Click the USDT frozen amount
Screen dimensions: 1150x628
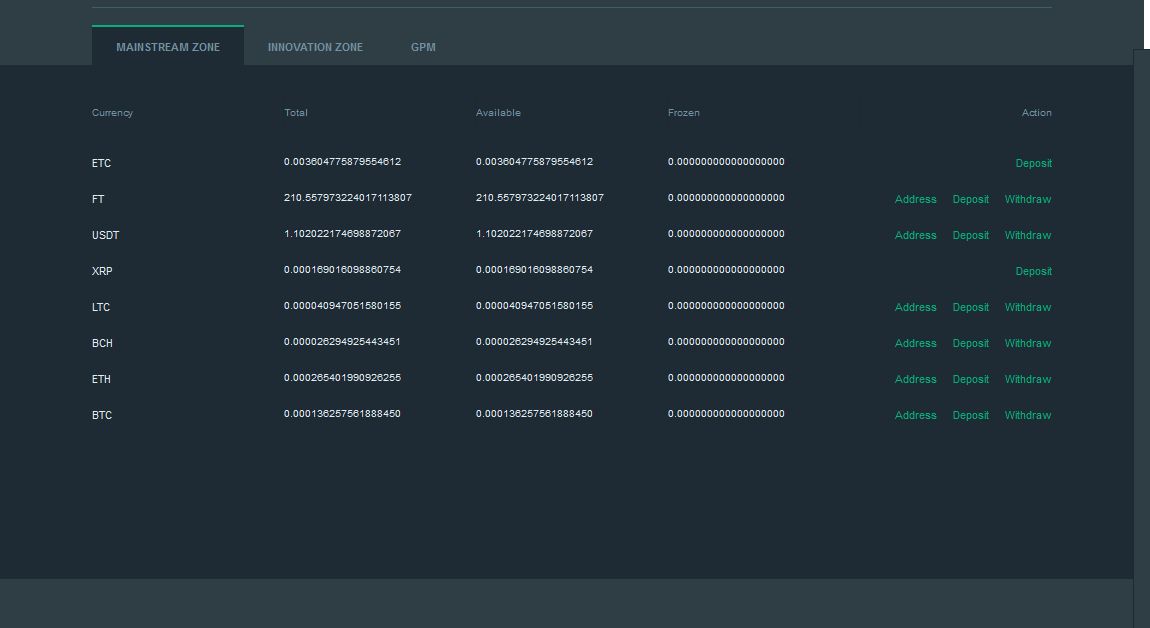click(x=726, y=233)
